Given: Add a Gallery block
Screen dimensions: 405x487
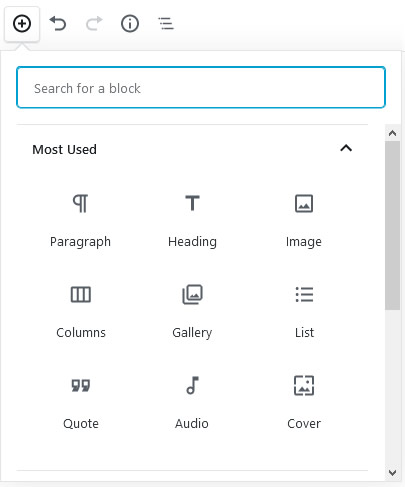Looking at the screenshot, I should [x=192, y=311].
